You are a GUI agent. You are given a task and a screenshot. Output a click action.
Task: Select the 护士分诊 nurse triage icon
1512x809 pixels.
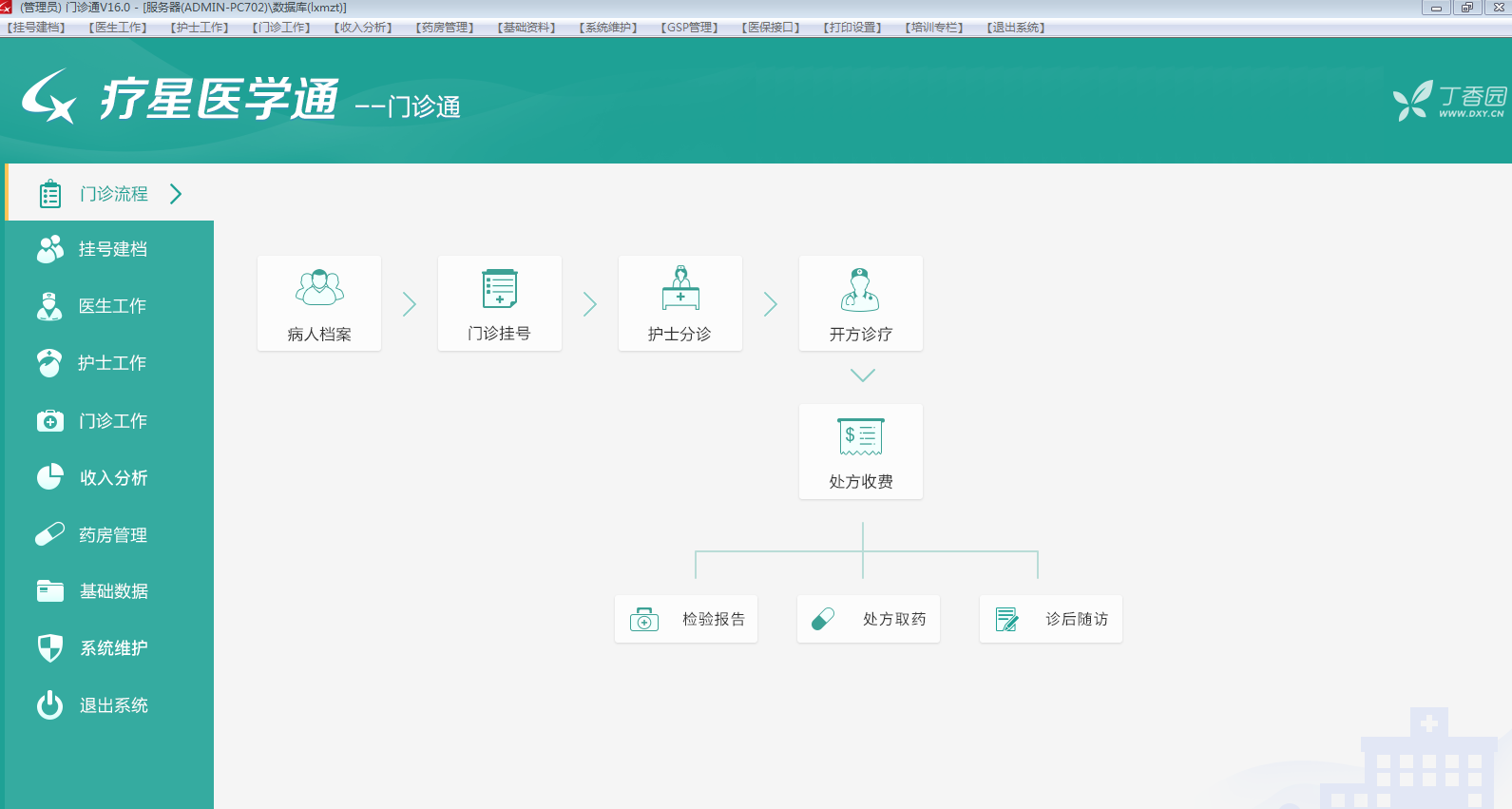pos(680,288)
